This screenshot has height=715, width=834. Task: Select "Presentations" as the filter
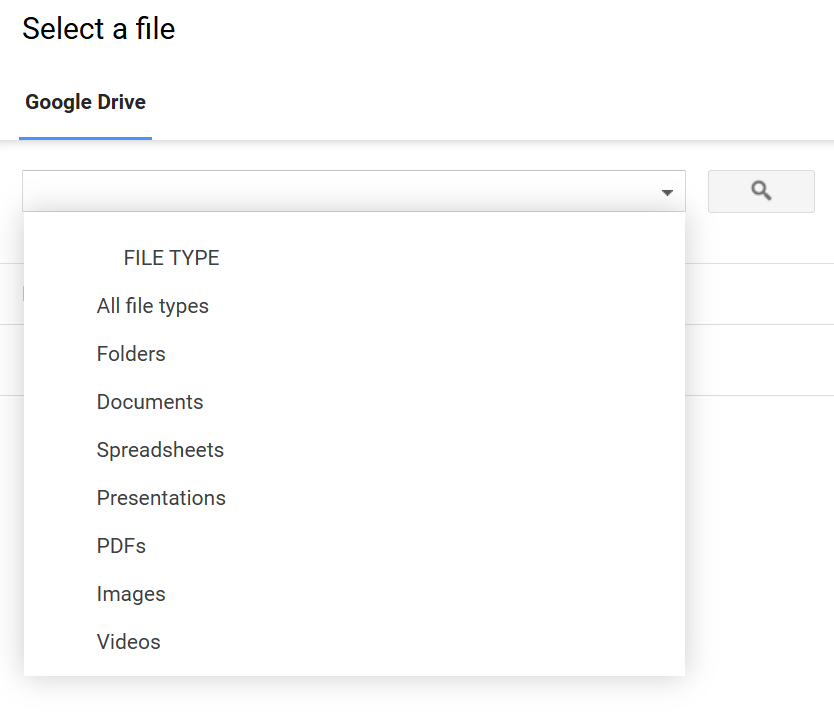click(161, 498)
